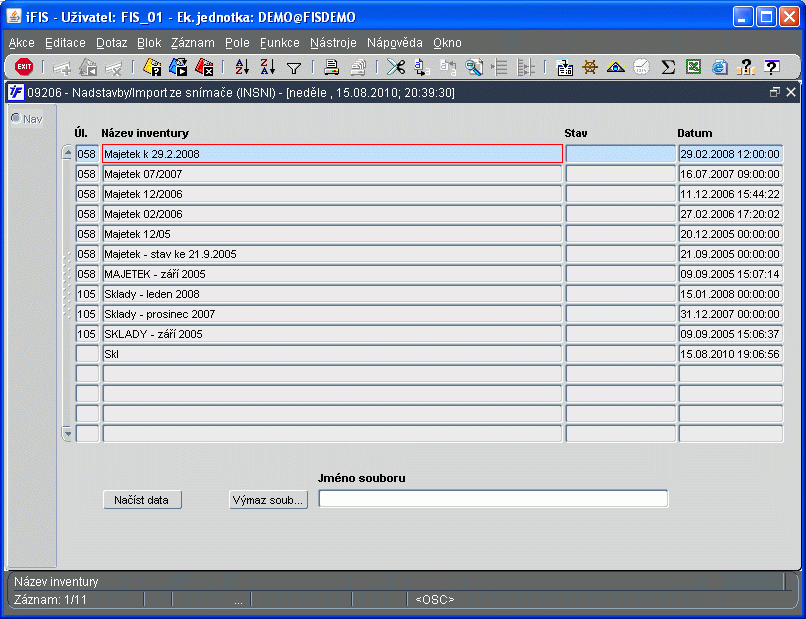This screenshot has width=806, height=619.
Task: Select the row Majetek 07/2007
Action: pos(332,174)
